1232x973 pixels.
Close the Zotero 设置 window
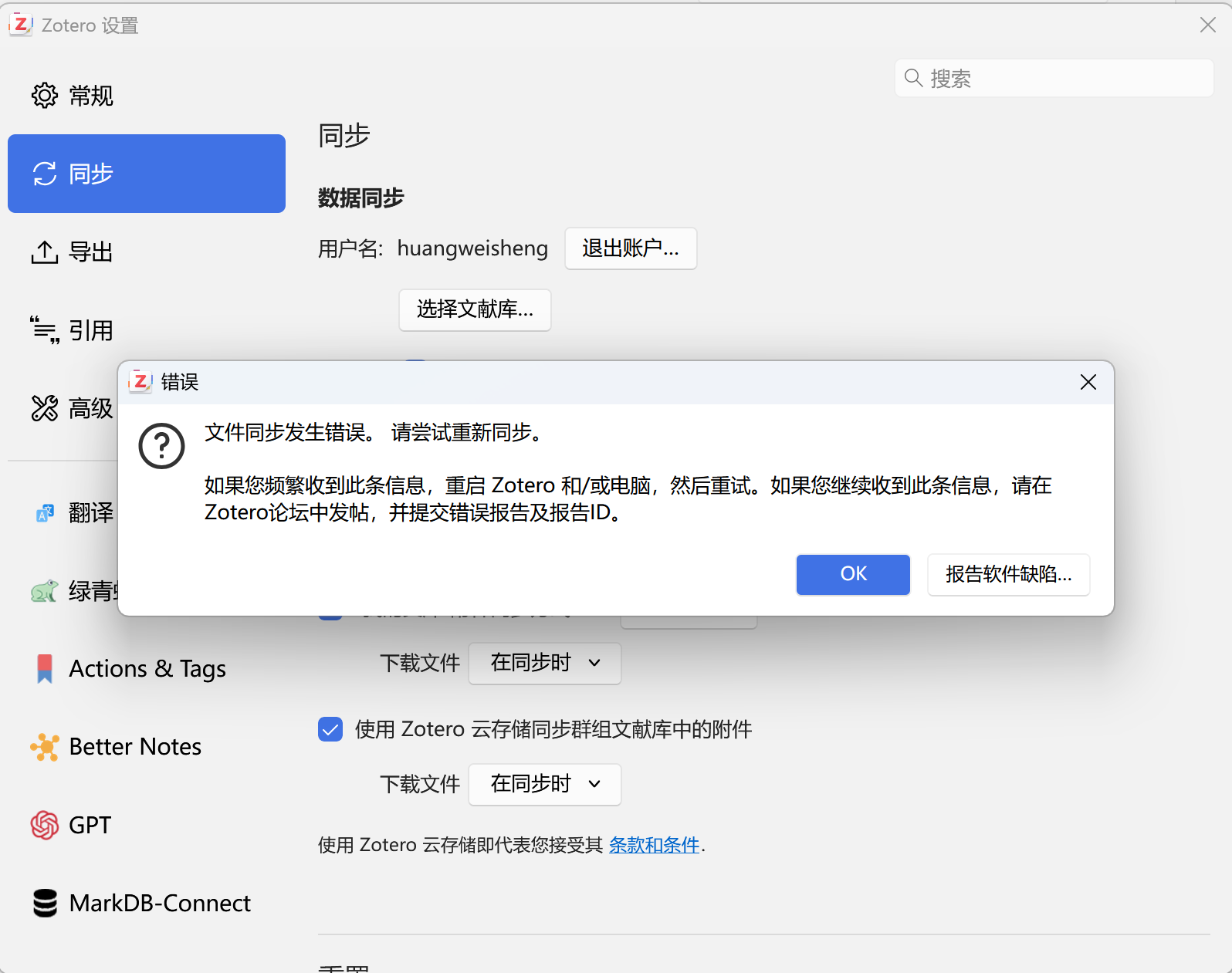pos(1208,25)
